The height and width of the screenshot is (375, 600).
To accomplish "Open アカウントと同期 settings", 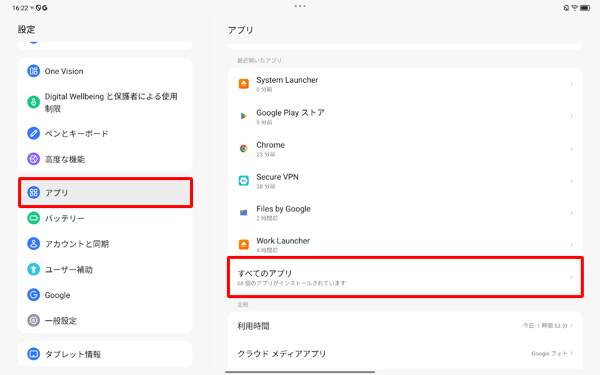I will (105, 244).
